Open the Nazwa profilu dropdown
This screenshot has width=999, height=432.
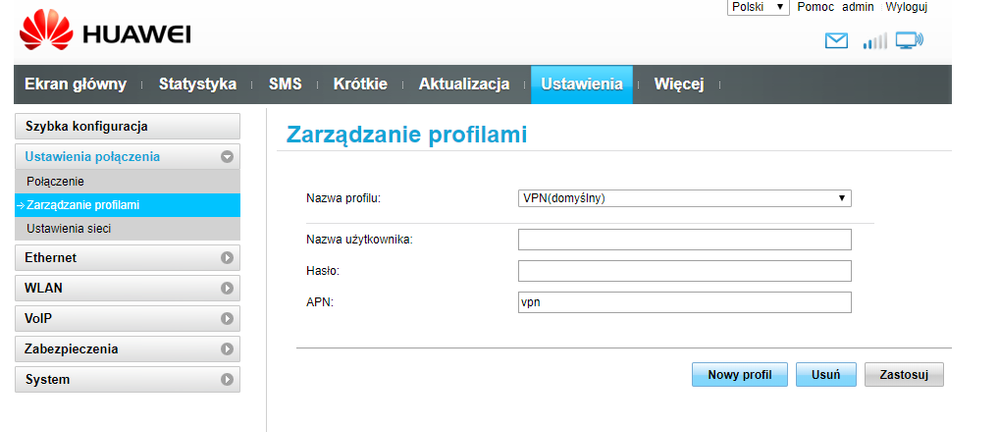pos(684,198)
